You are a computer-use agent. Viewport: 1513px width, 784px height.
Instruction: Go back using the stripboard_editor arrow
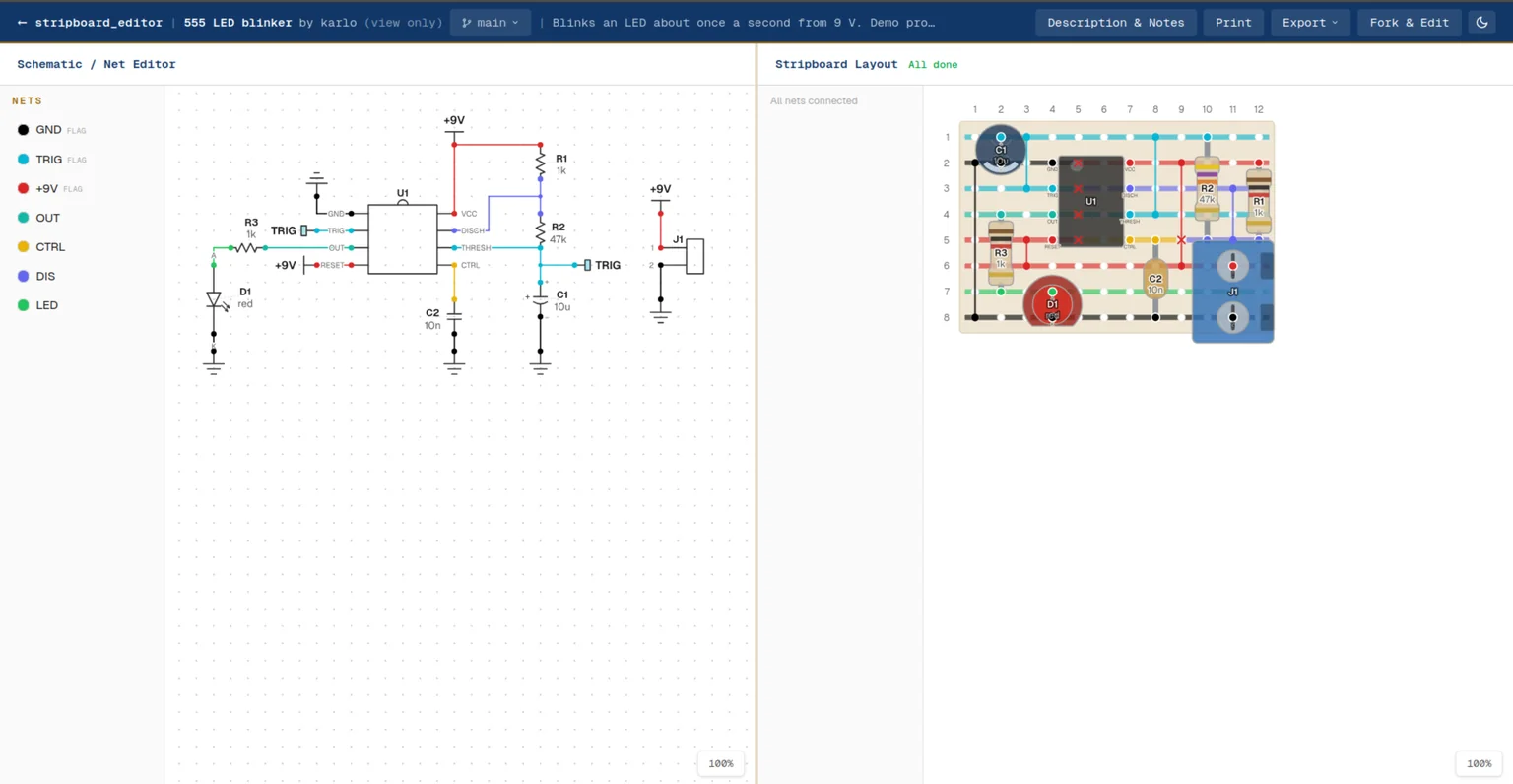pyautogui.click(x=23, y=22)
